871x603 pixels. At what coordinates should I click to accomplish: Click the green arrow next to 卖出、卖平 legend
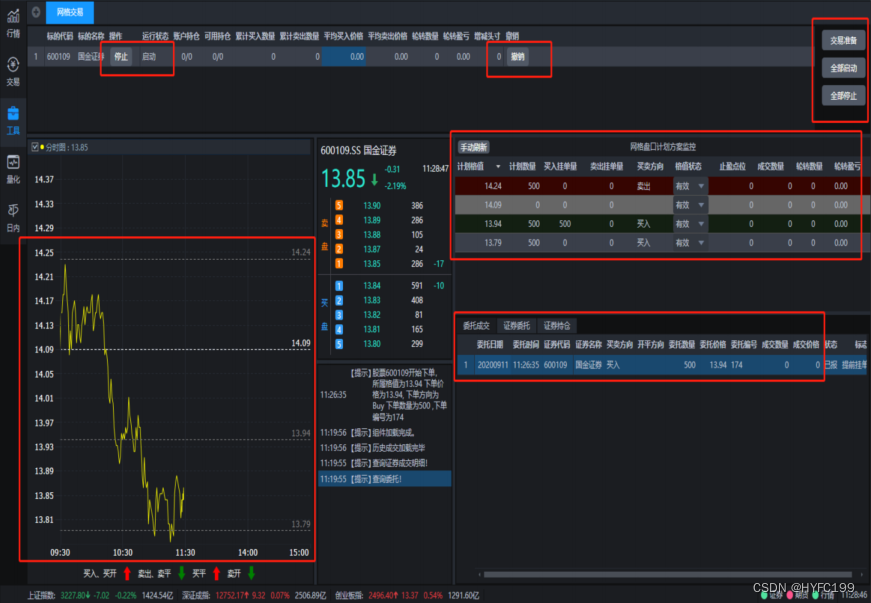coord(182,573)
